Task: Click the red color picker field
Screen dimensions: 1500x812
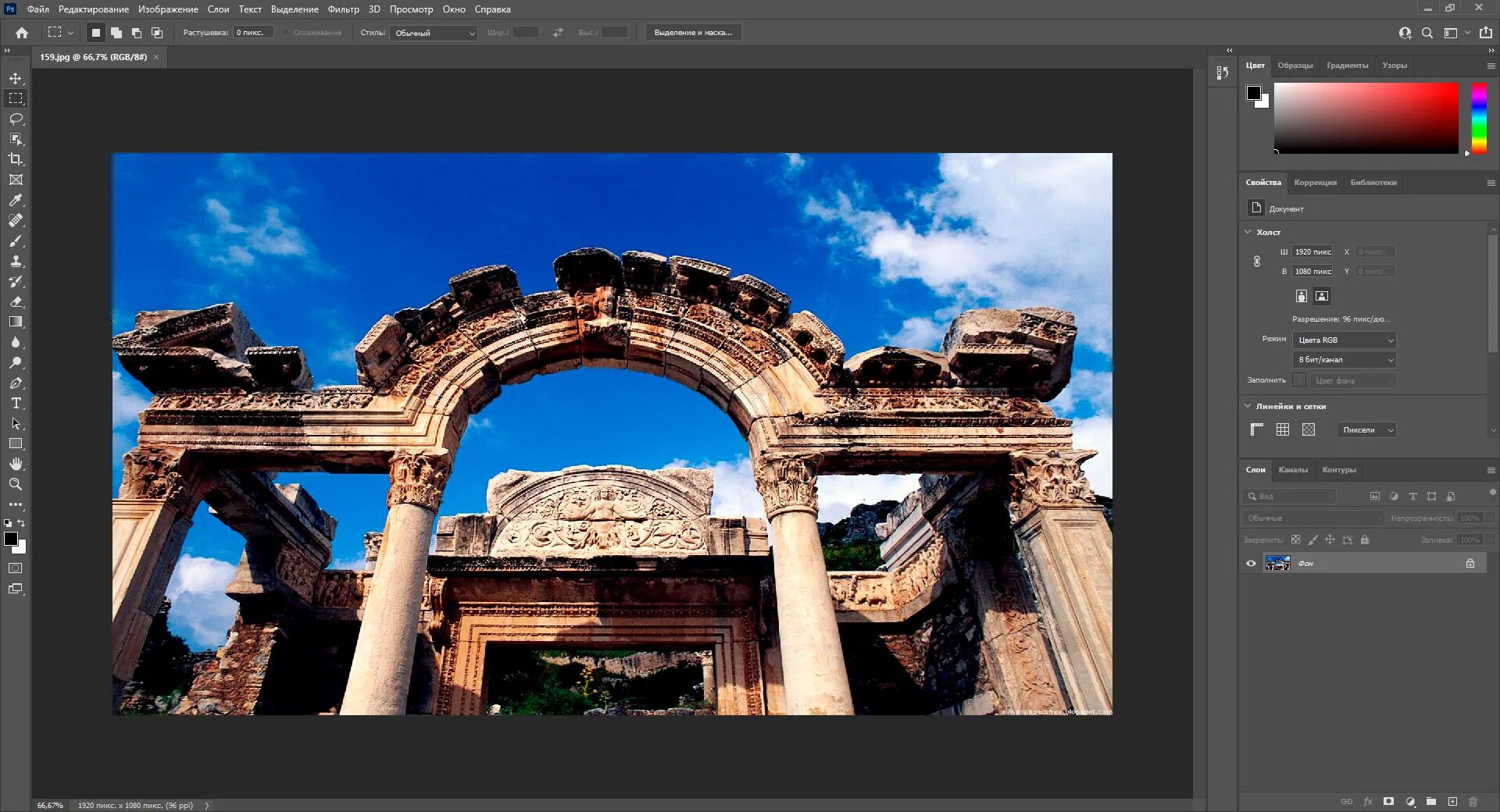Action: (1366, 118)
